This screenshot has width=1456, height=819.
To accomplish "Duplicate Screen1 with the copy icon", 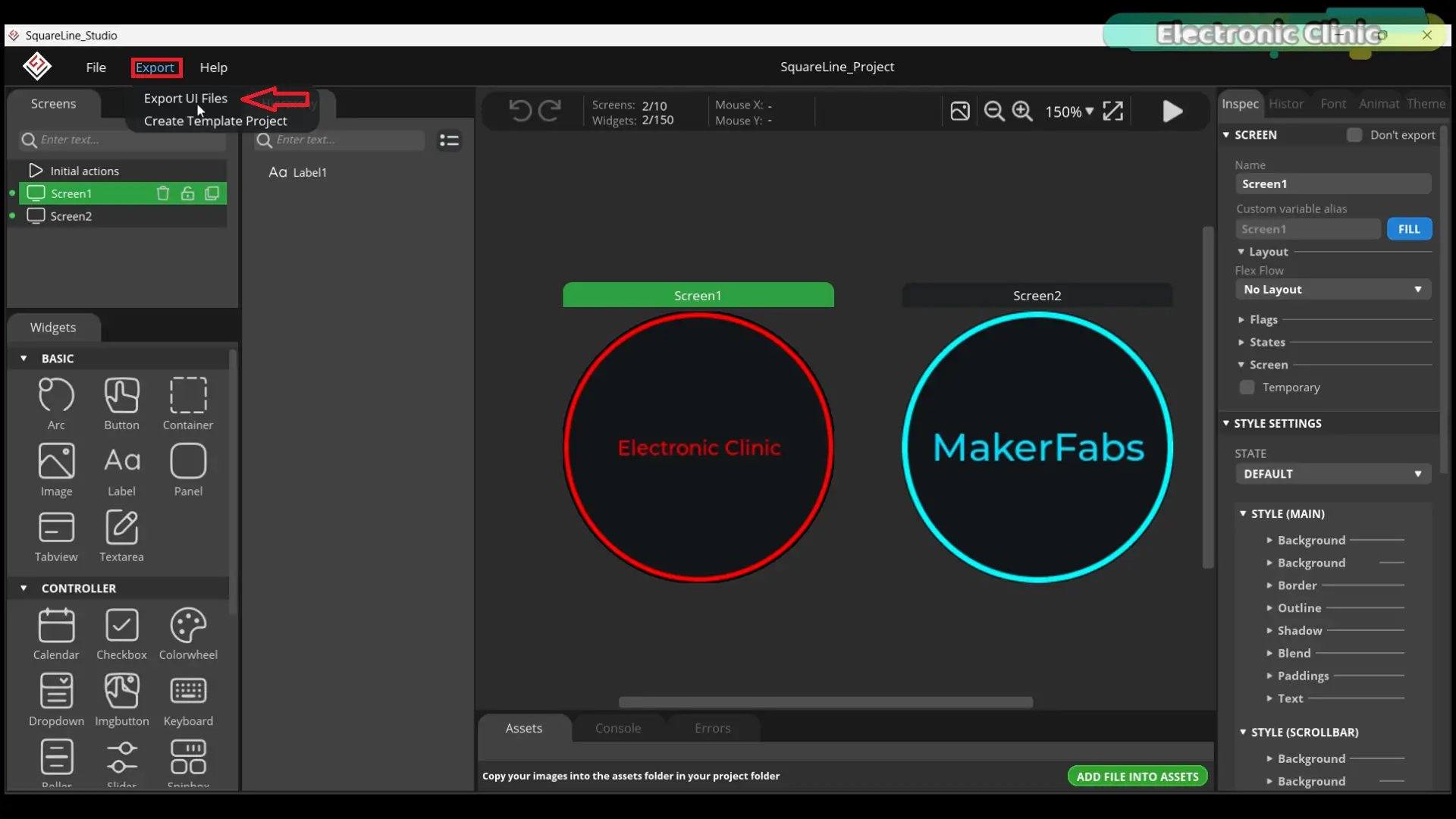I will tap(212, 193).
